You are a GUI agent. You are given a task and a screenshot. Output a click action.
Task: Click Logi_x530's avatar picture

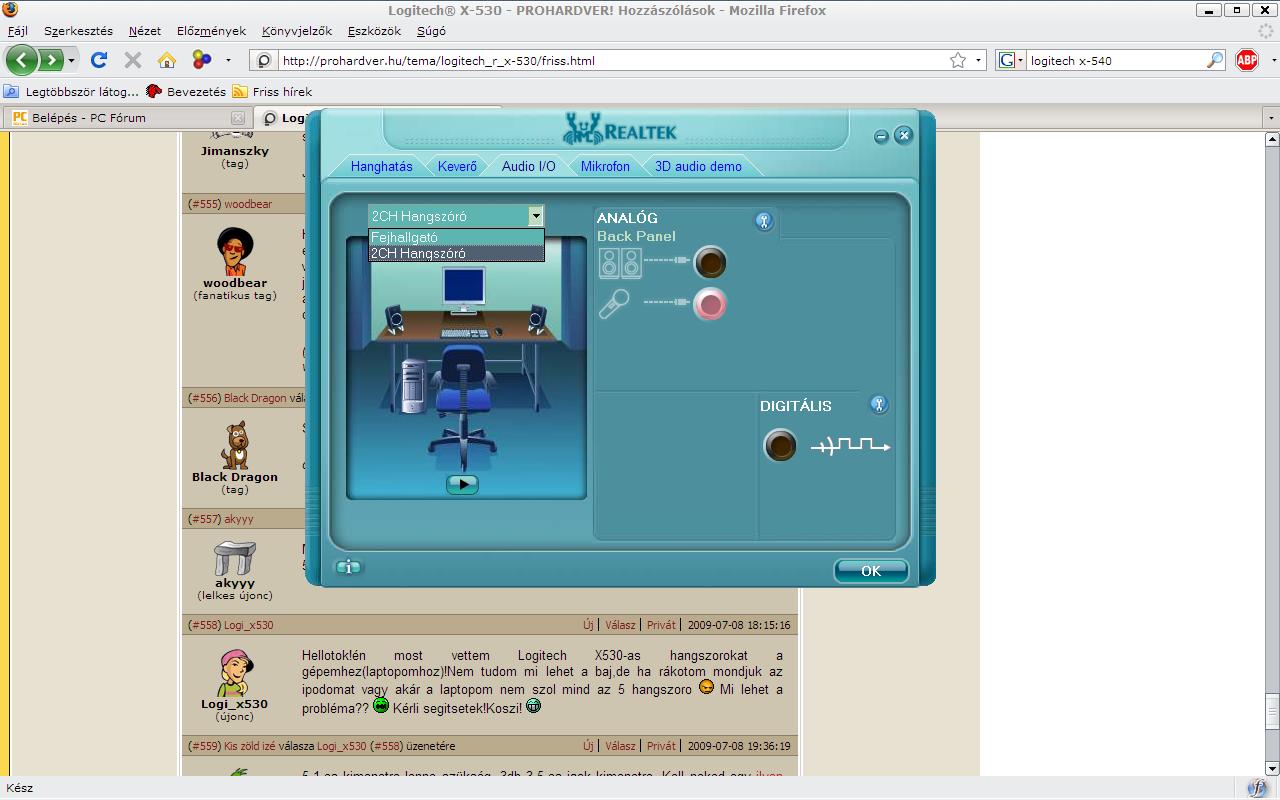(x=235, y=673)
